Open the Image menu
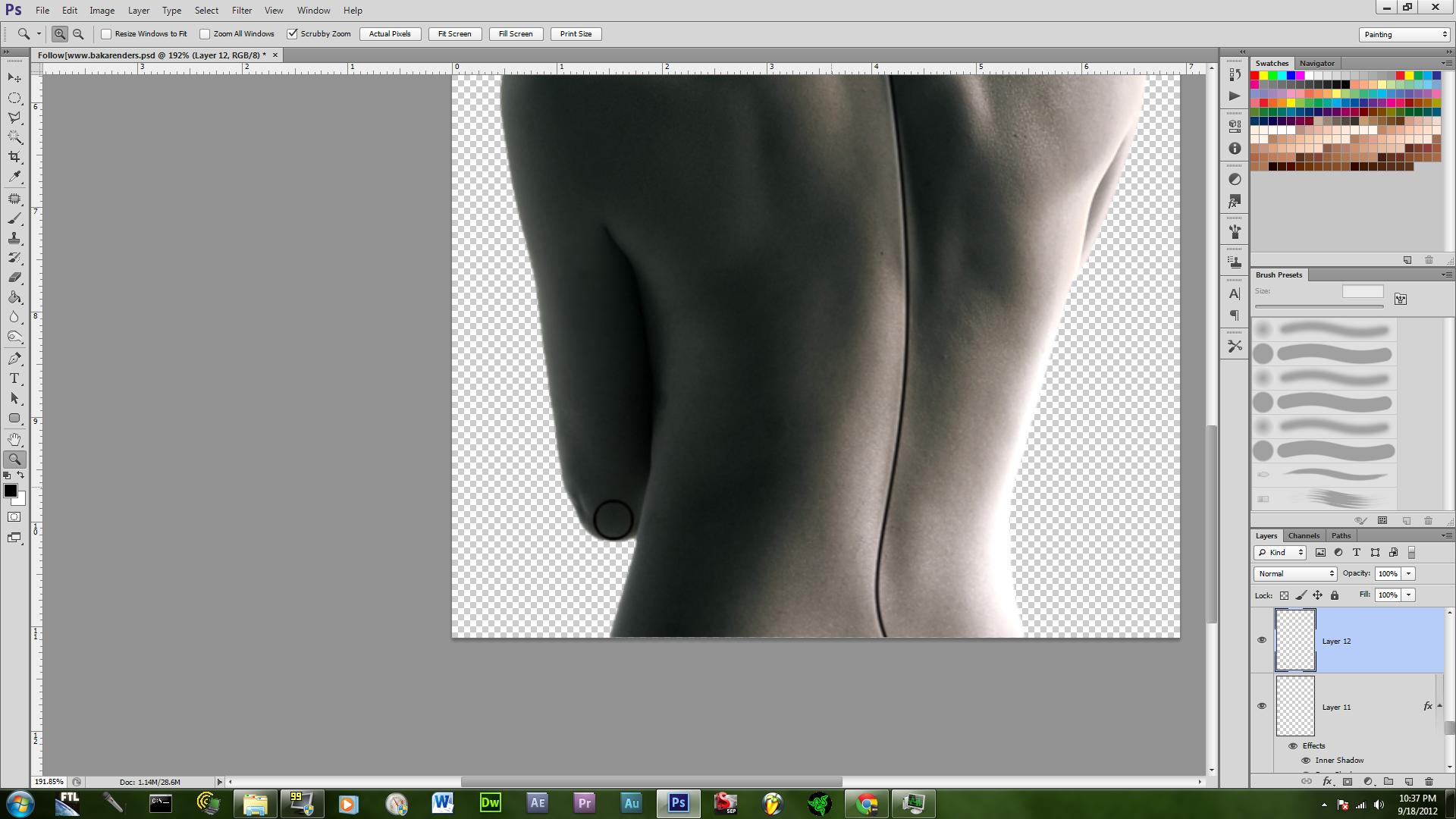The width and height of the screenshot is (1456, 819). click(x=102, y=11)
